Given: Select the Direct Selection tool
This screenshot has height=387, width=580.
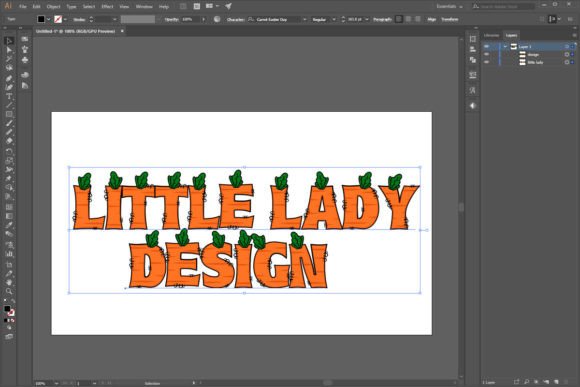Looking at the screenshot, I should [x=9, y=50].
